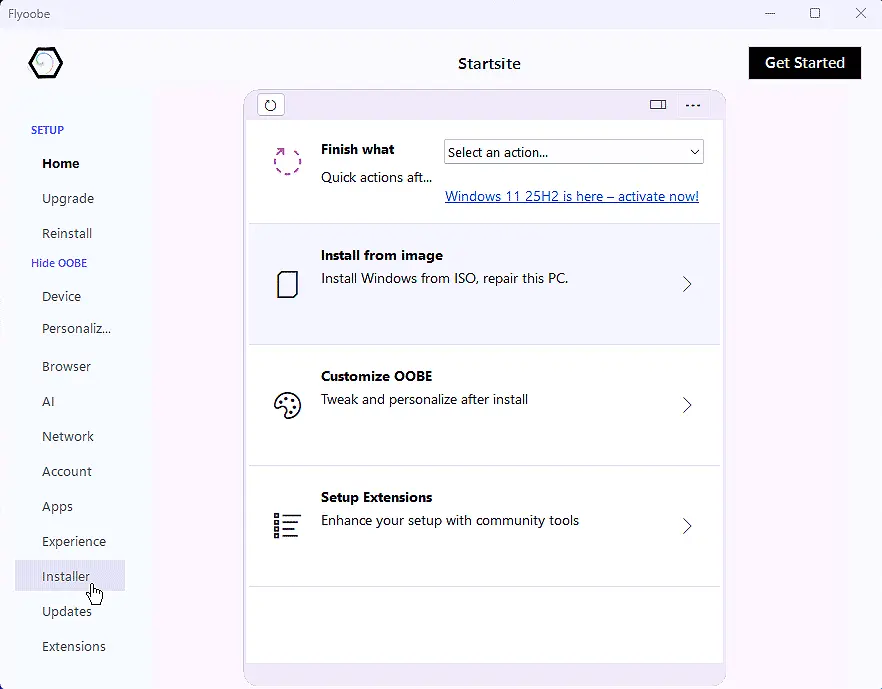Screen dimensions: 882x689
Task: Open the Select an action dropdown
Action: pos(573,152)
